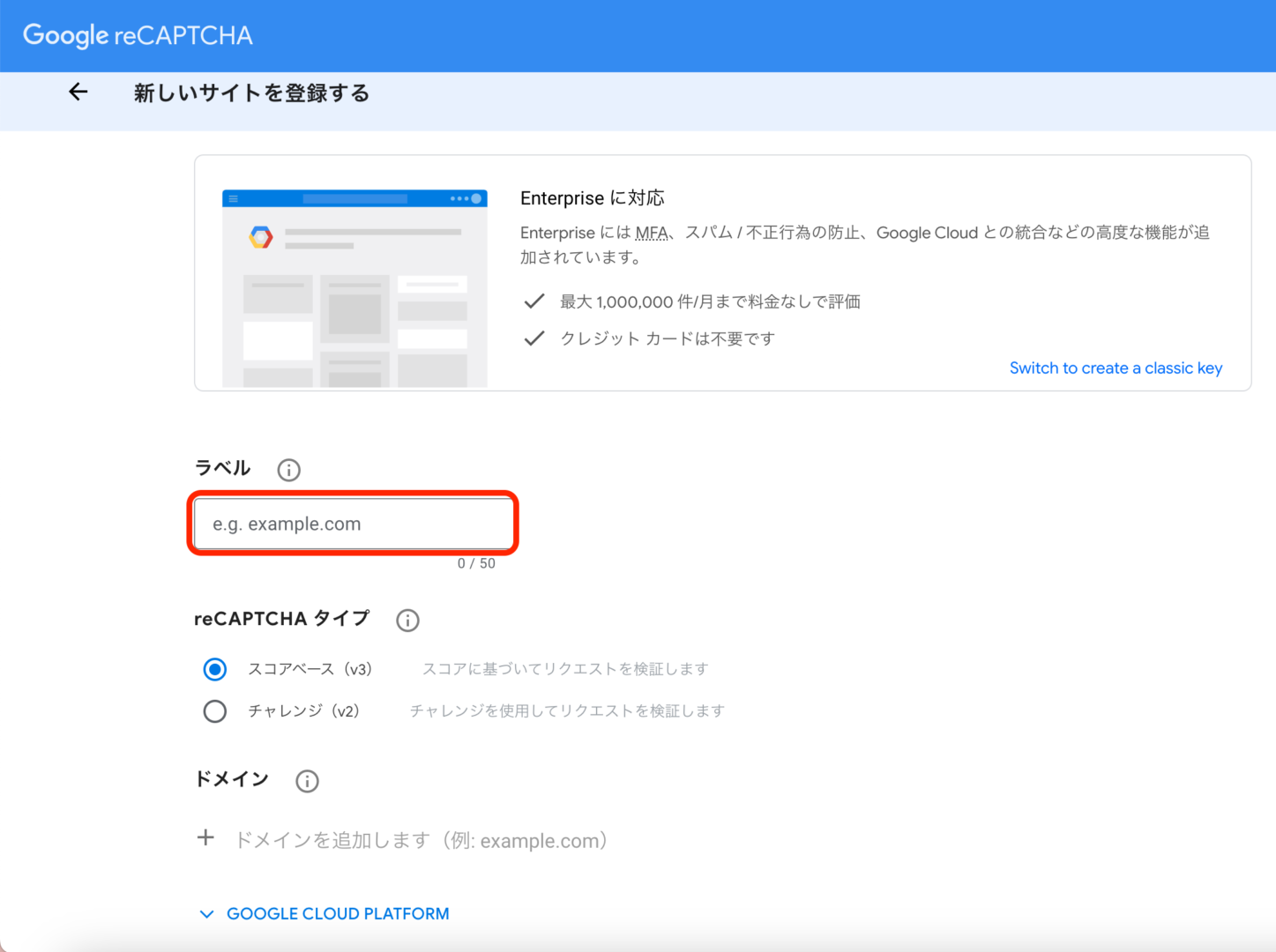Click the MFA abbreviation in description

click(x=652, y=233)
